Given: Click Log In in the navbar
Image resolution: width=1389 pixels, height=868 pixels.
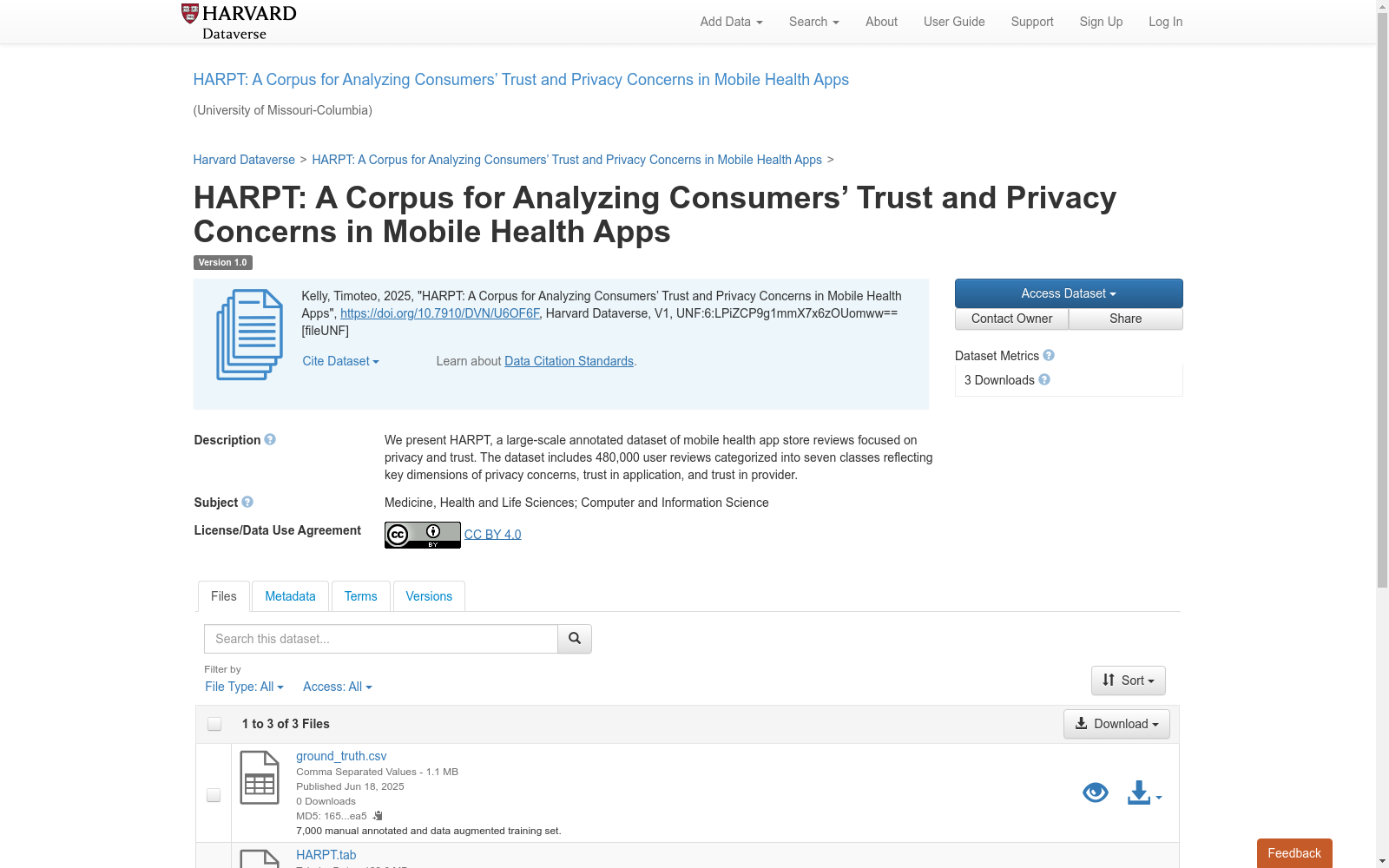Looking at the screenshot, I should [x=1165, y=22].
